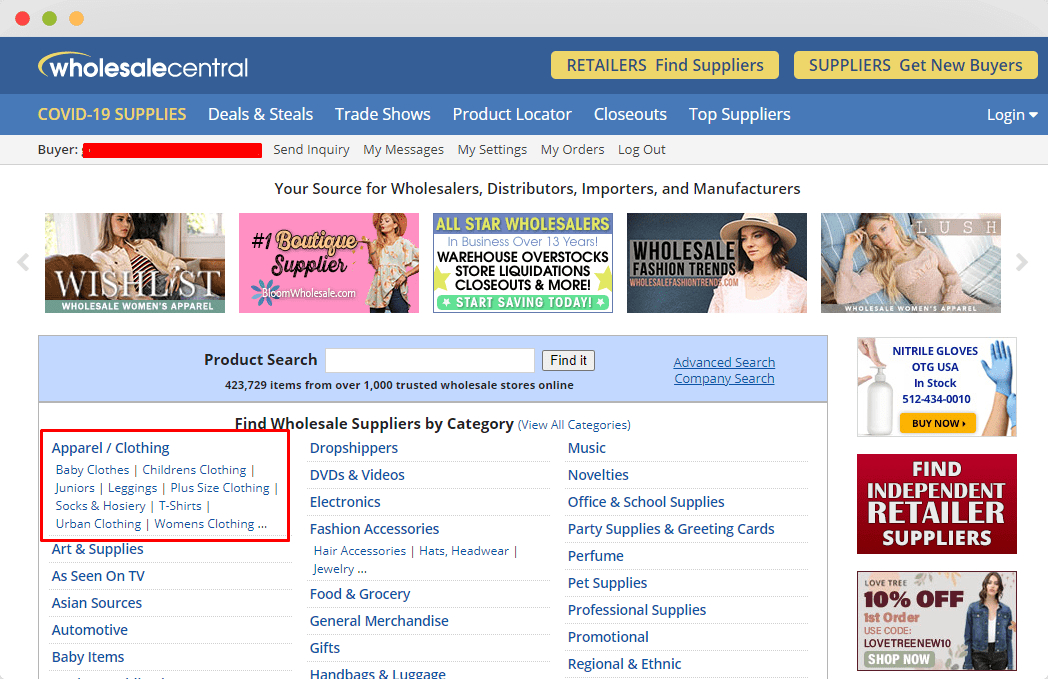Open My Messages

(404, 150)
